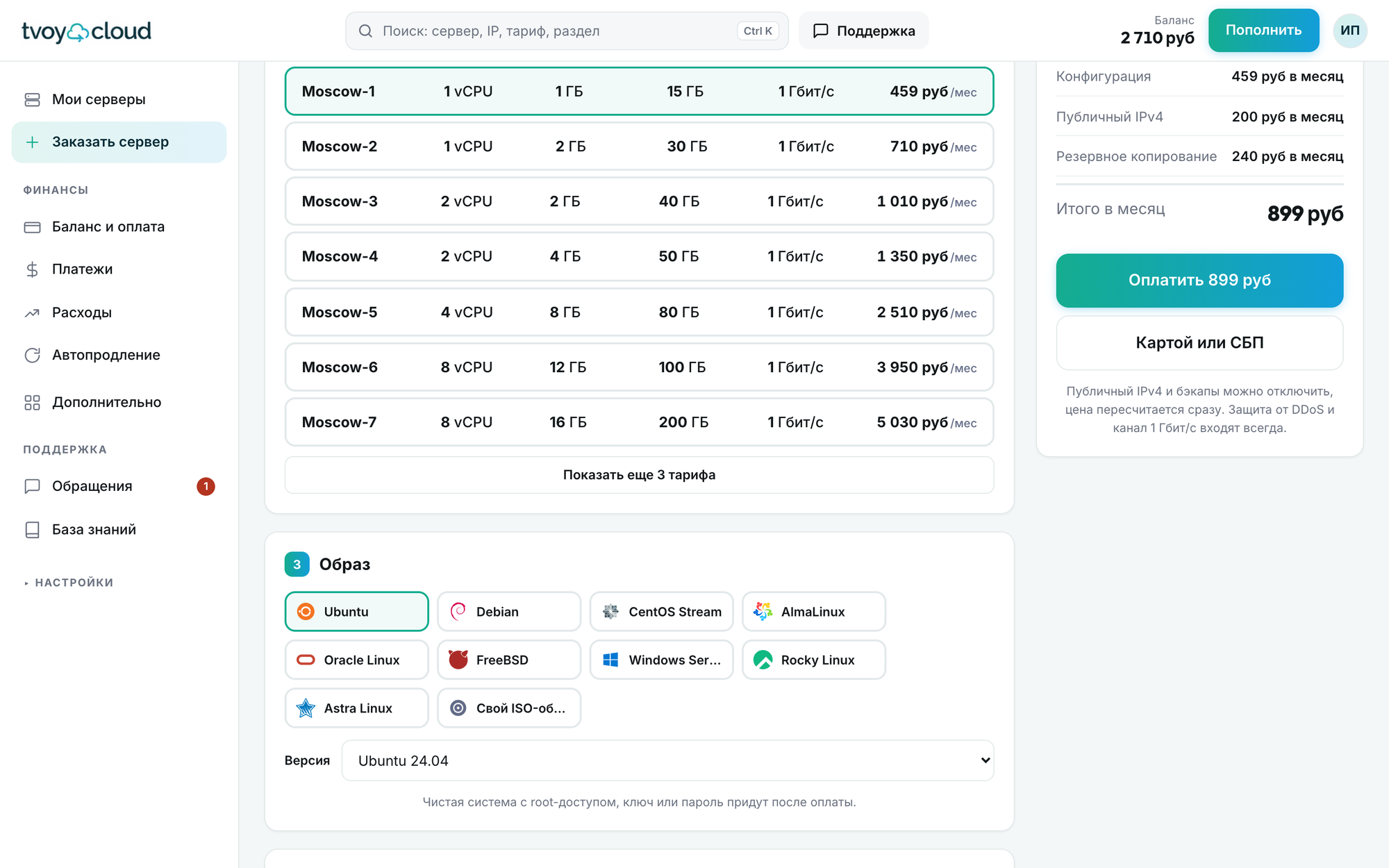Select the Windows Server image card
Image resolution: width=1389 pixels, height=868 pixels.
point(661,660)
